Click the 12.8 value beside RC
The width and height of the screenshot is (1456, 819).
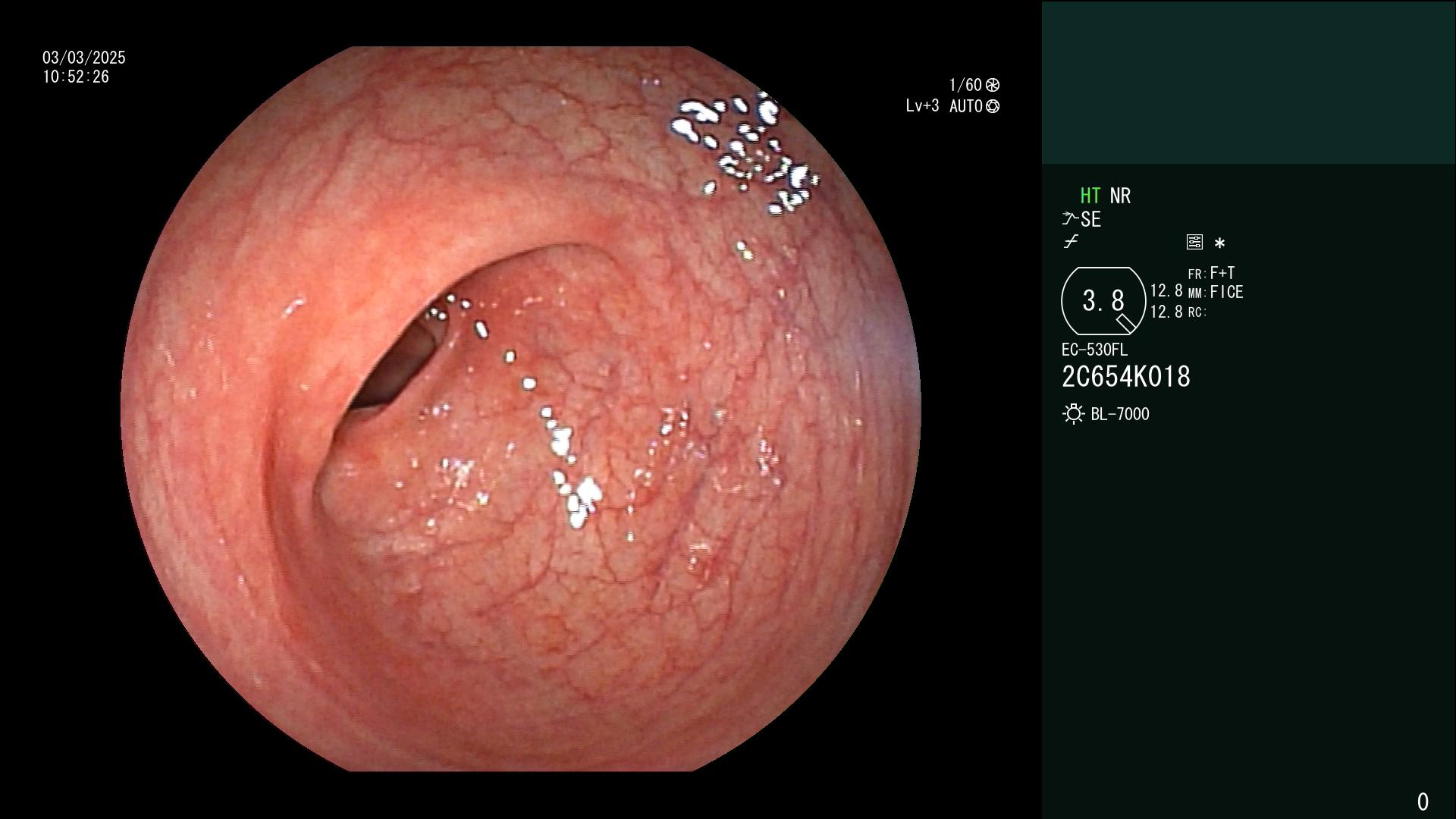[x=1166, y=312]
